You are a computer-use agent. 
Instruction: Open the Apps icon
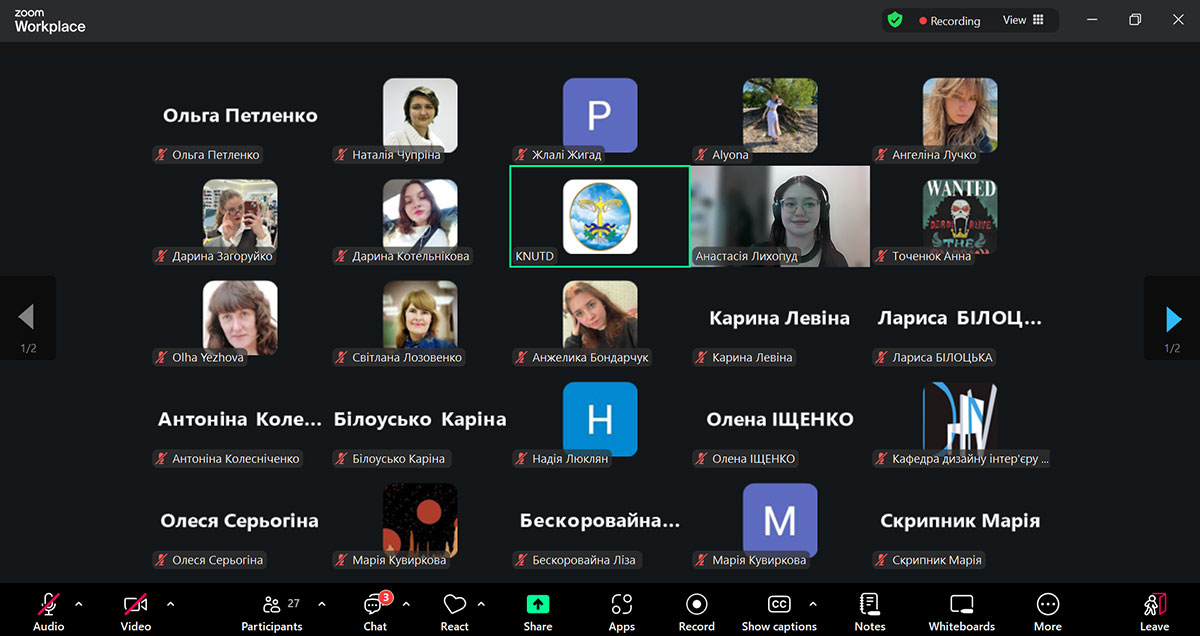coord(621,605)
